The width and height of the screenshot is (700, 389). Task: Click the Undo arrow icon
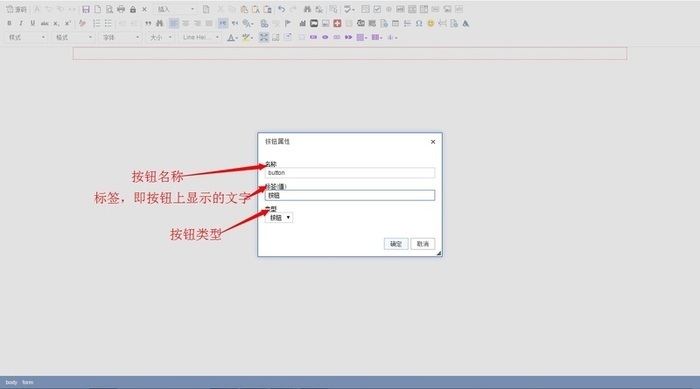point(281,9)
